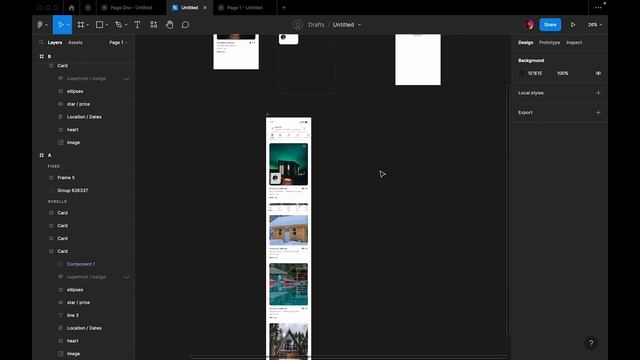Select the B frame layer name

click(49, 56)
